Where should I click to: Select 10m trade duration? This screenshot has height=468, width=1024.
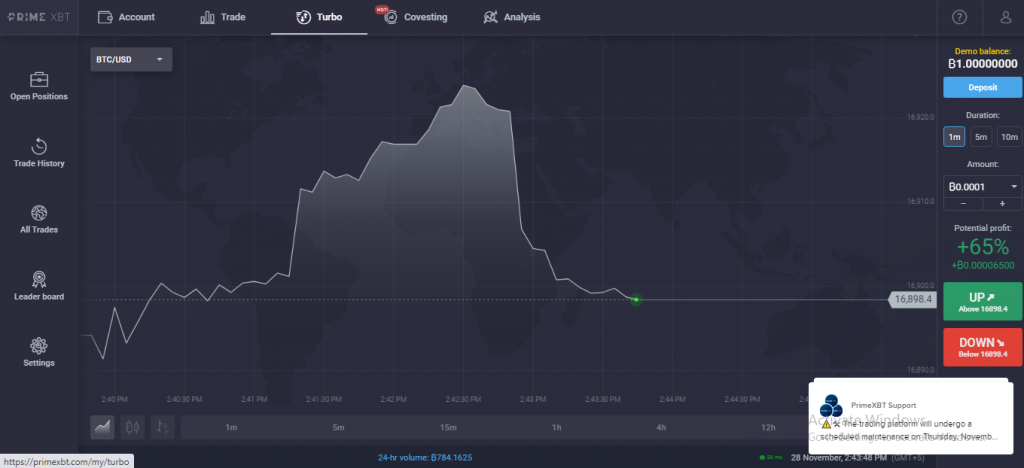1010,137
